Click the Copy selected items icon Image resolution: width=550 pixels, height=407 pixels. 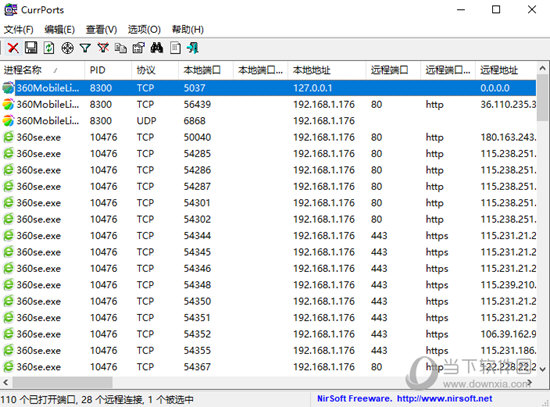pos(121,48)
